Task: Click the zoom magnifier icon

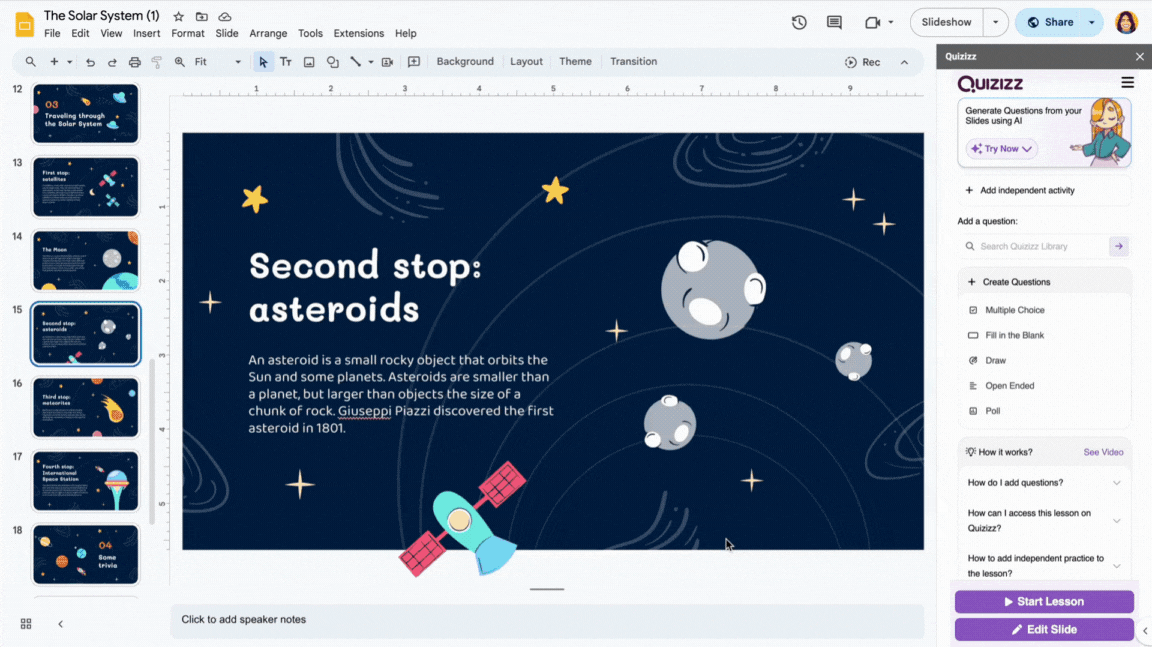Action: [179, 62]
